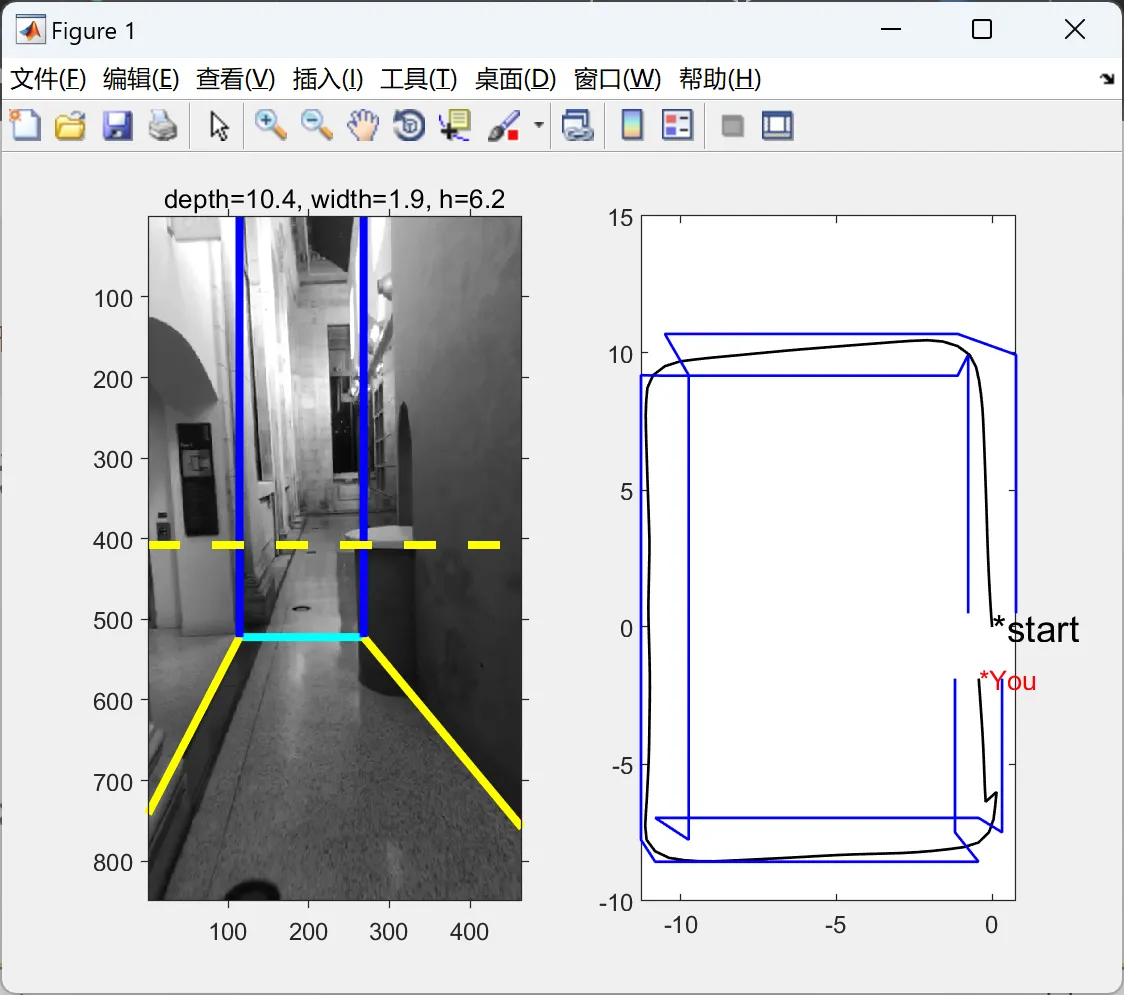Hide plot tools using the toolbar button

pyautogui.click(x=733, y=126)
